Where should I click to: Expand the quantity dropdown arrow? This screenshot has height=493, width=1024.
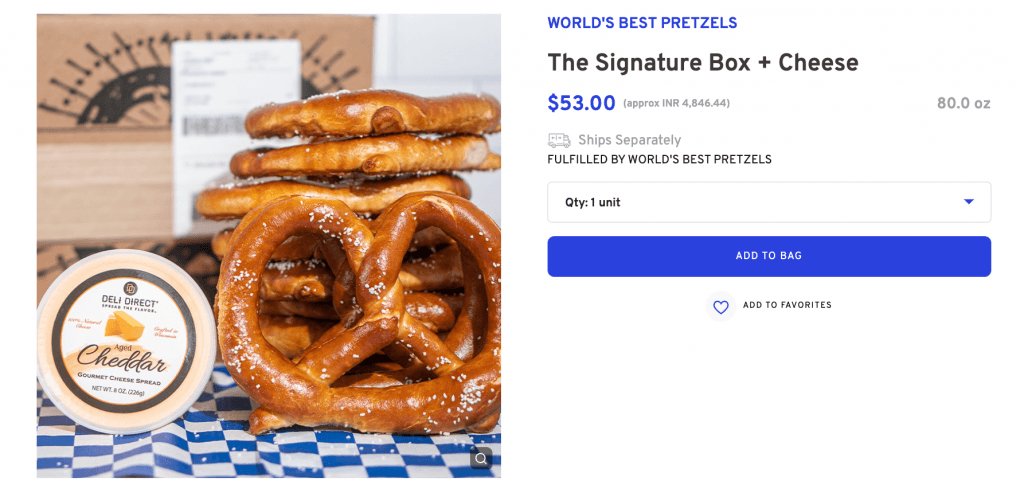[x=968, y=202]
